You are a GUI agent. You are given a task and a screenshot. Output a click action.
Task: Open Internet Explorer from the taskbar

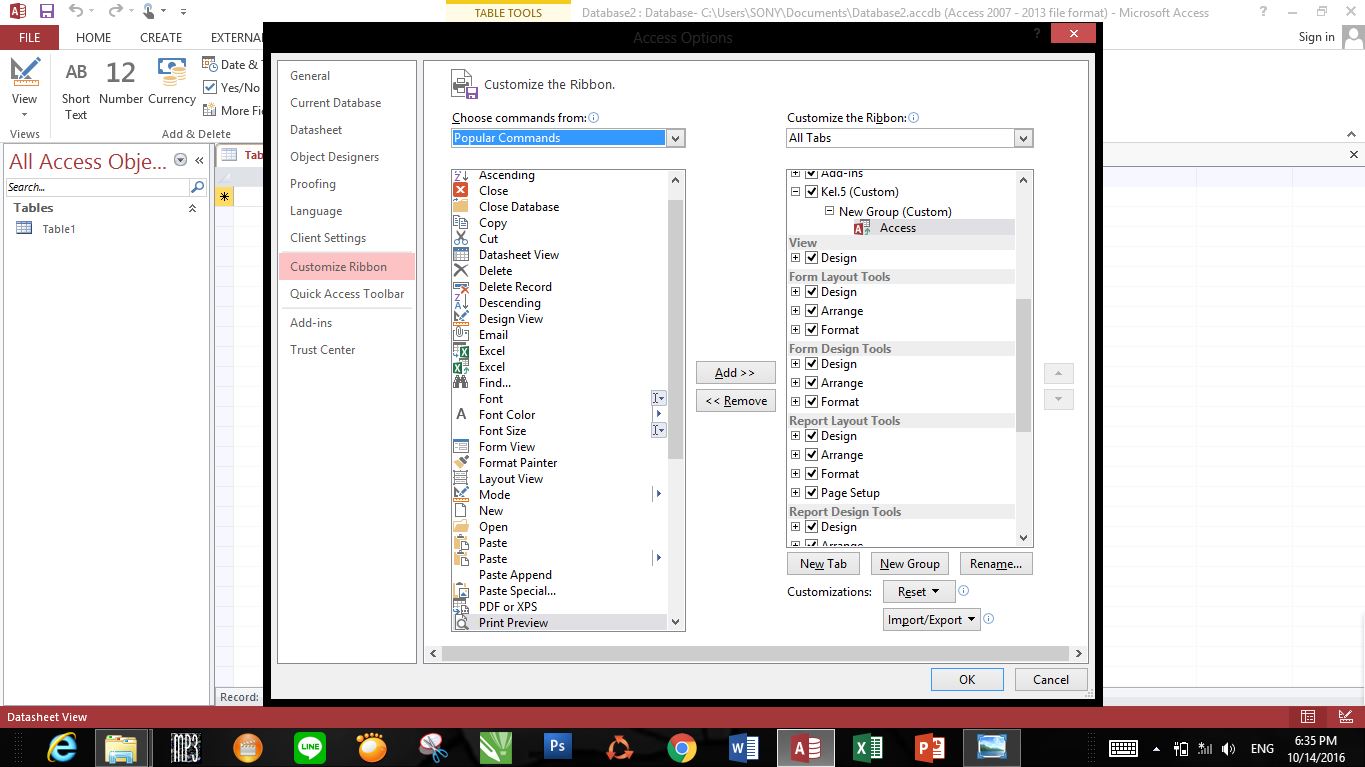62,747
